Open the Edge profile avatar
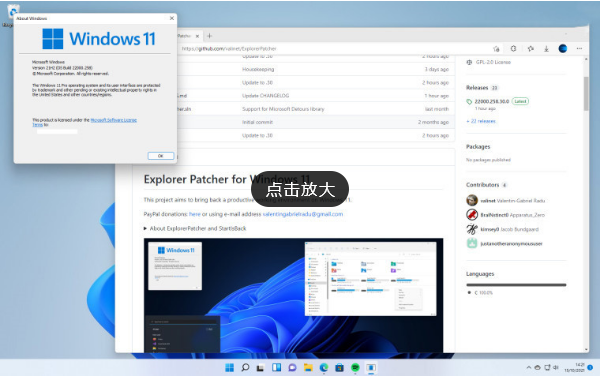 click(x=562, y=49)
